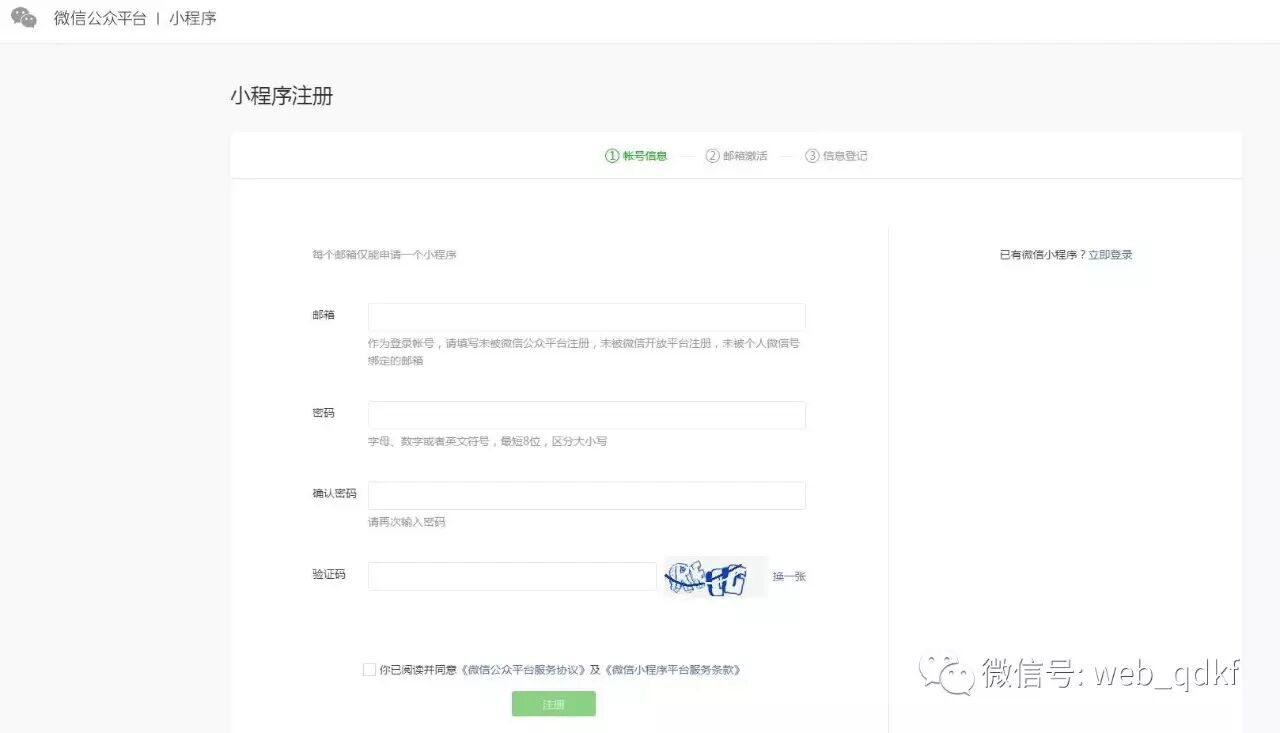The image size is (1280, 733).
Task: Click 小程序注册 page heading
Action: point(282,96)
